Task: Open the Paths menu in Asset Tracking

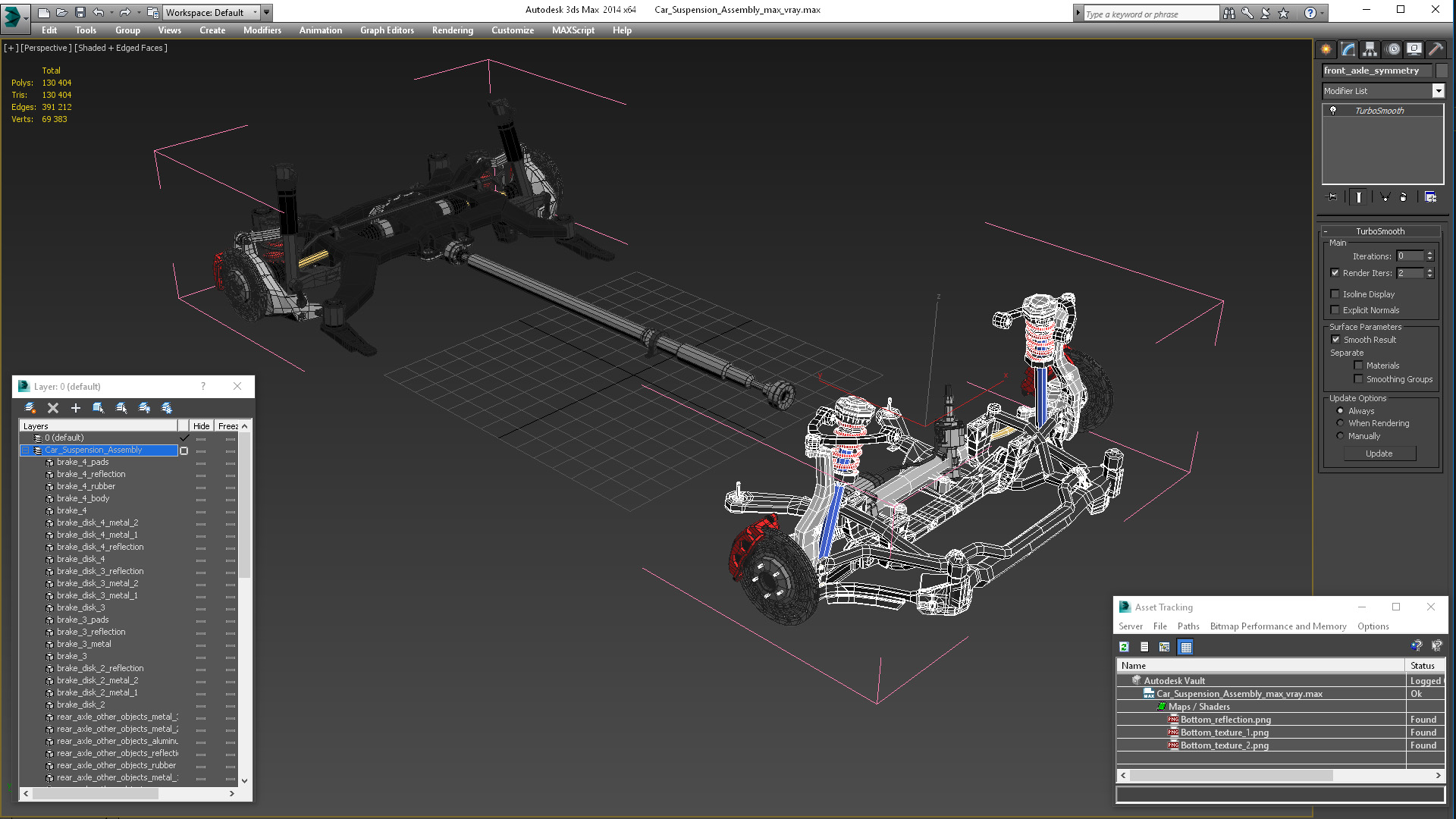Action: click(1188, 626)
